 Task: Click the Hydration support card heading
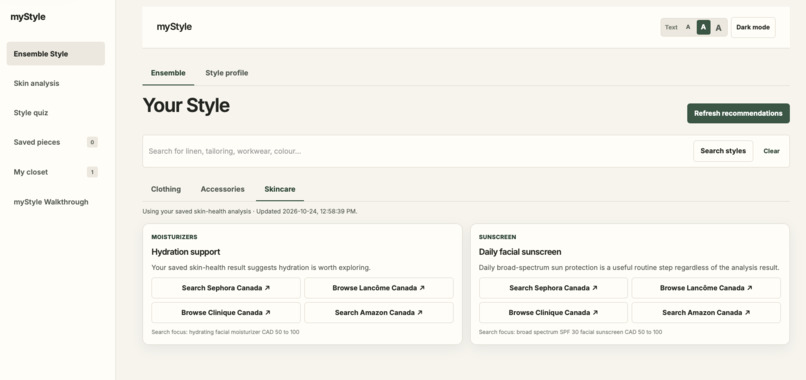(x=186, y=252)
